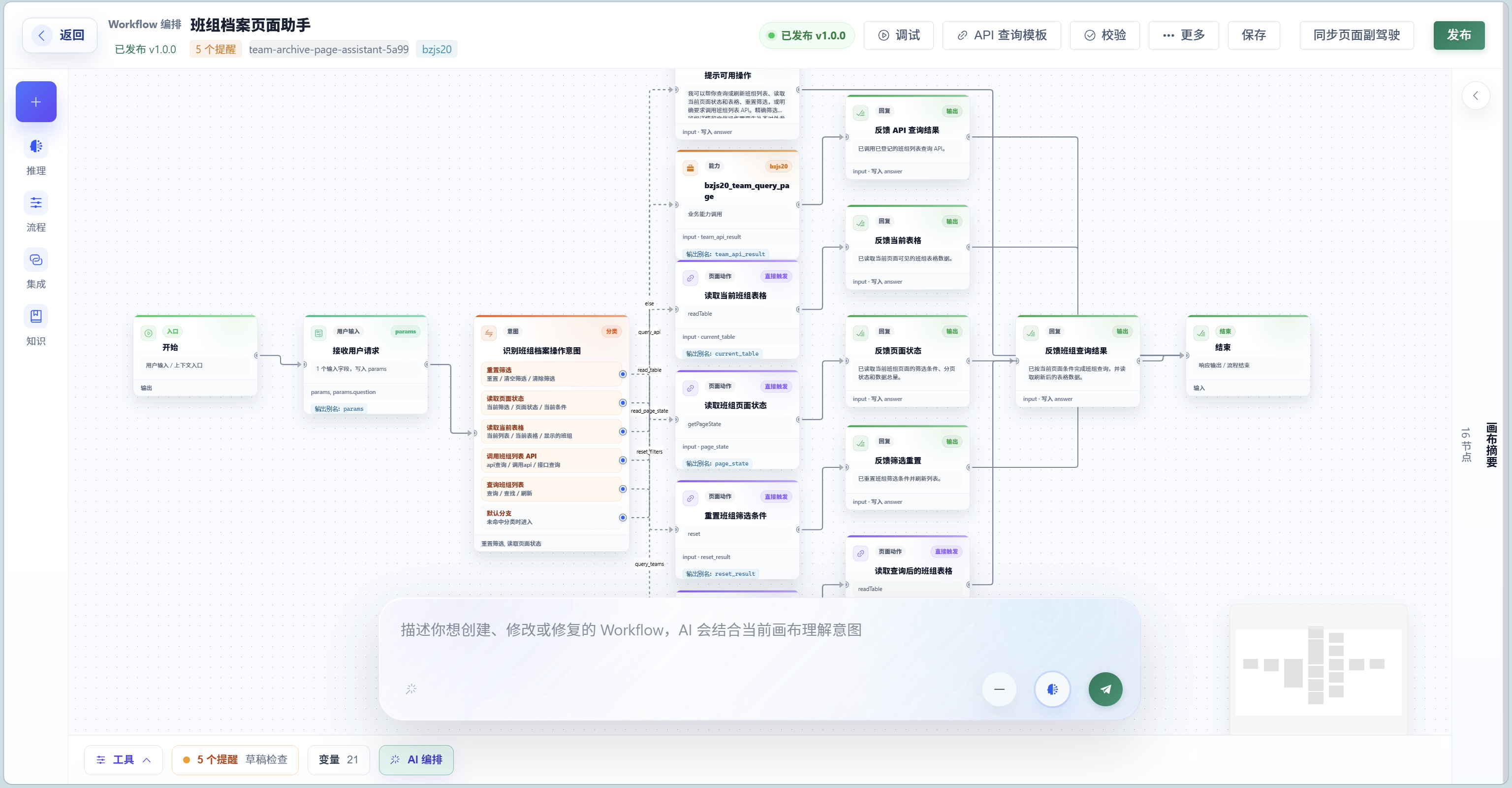This screenshot has width=1512, height=788.
Task: Click the 保存 save button
Action: (x=1253, y=35)
